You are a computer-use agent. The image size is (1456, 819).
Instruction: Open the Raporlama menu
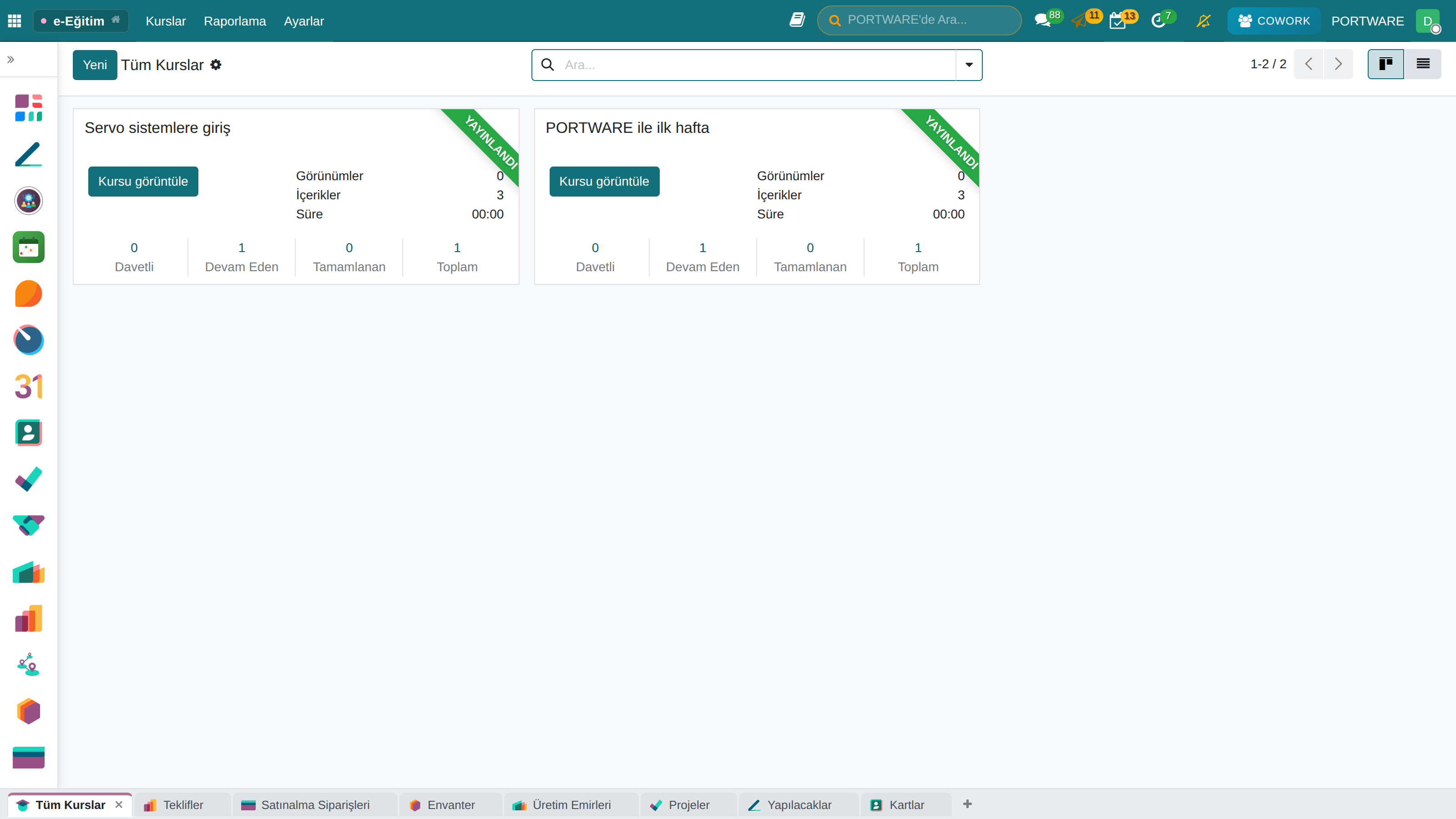pyautogui.click(x=235, y=21)
